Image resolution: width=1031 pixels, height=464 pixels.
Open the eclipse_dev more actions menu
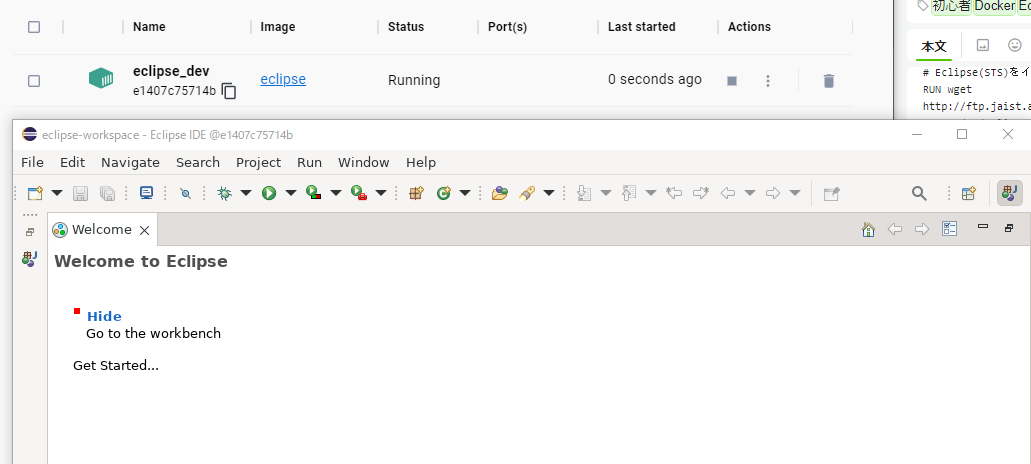pyautogui.click(x=767, y=81)
